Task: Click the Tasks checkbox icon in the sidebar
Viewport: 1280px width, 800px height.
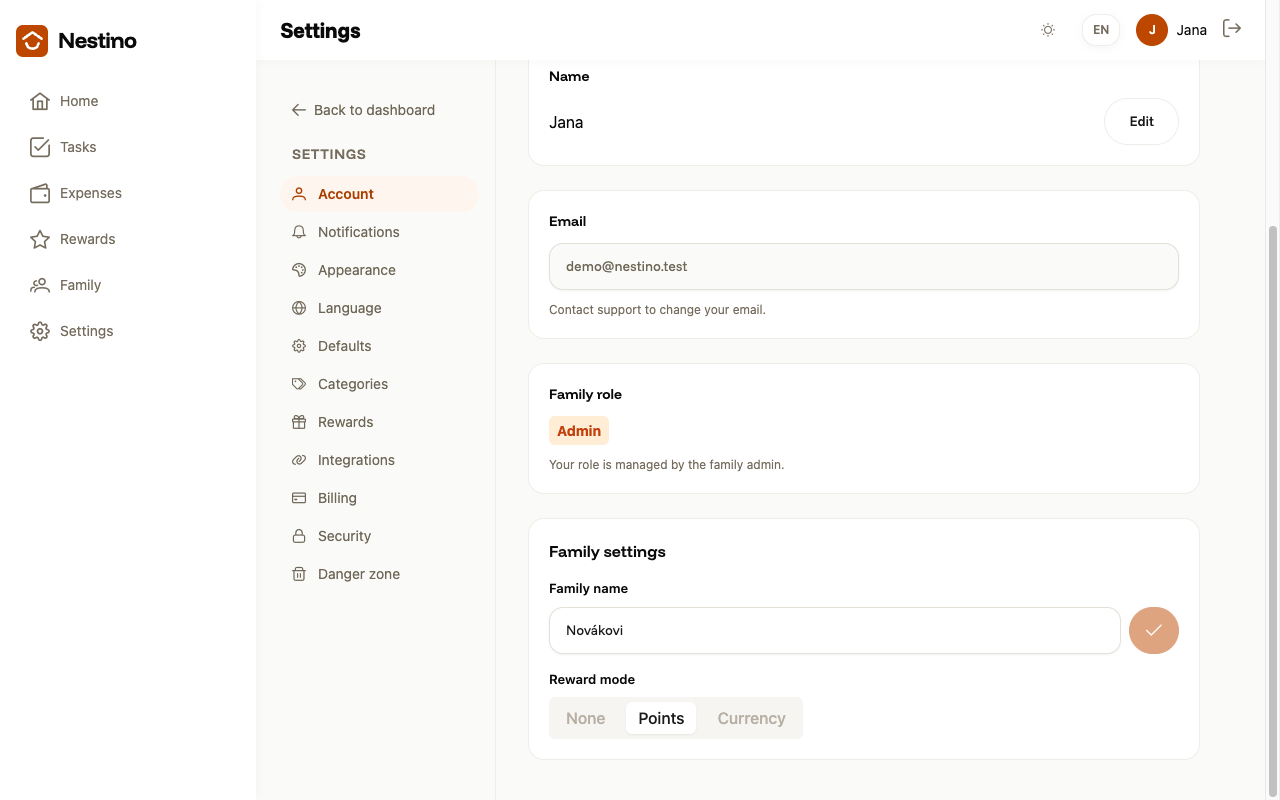Action: (x=40, y=147)
